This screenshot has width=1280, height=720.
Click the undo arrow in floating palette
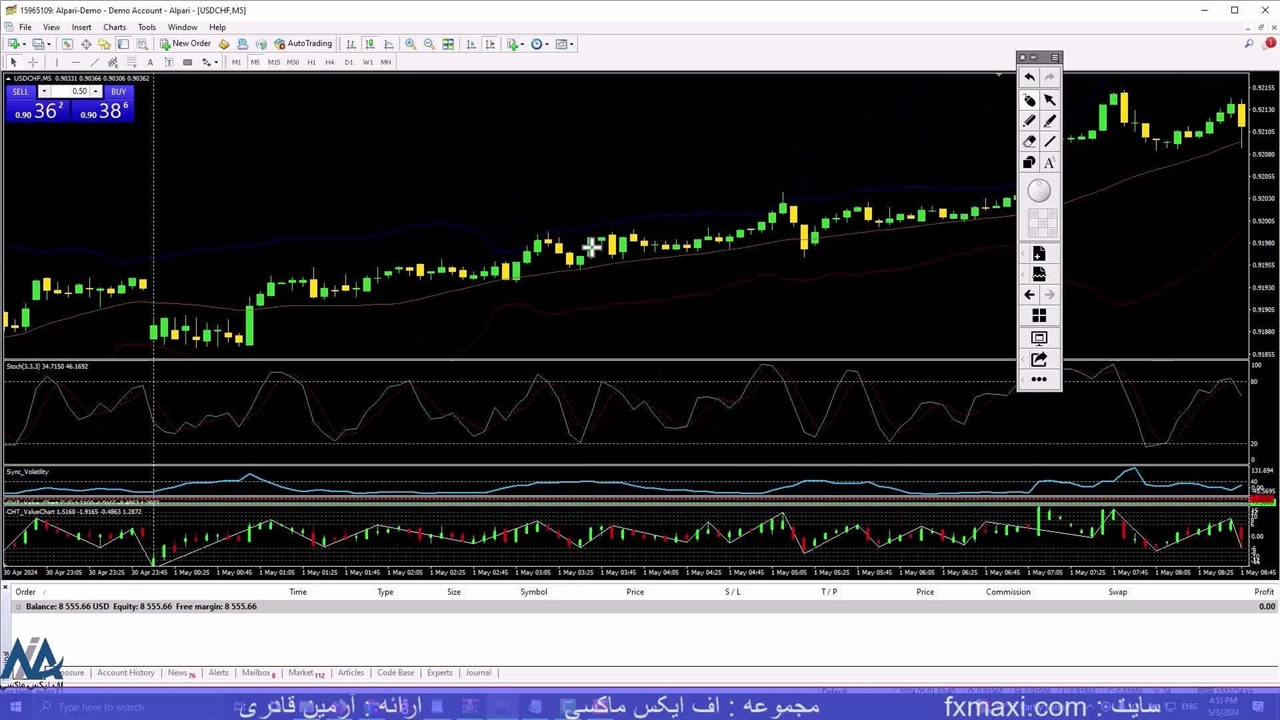[x=1029, y=78]
